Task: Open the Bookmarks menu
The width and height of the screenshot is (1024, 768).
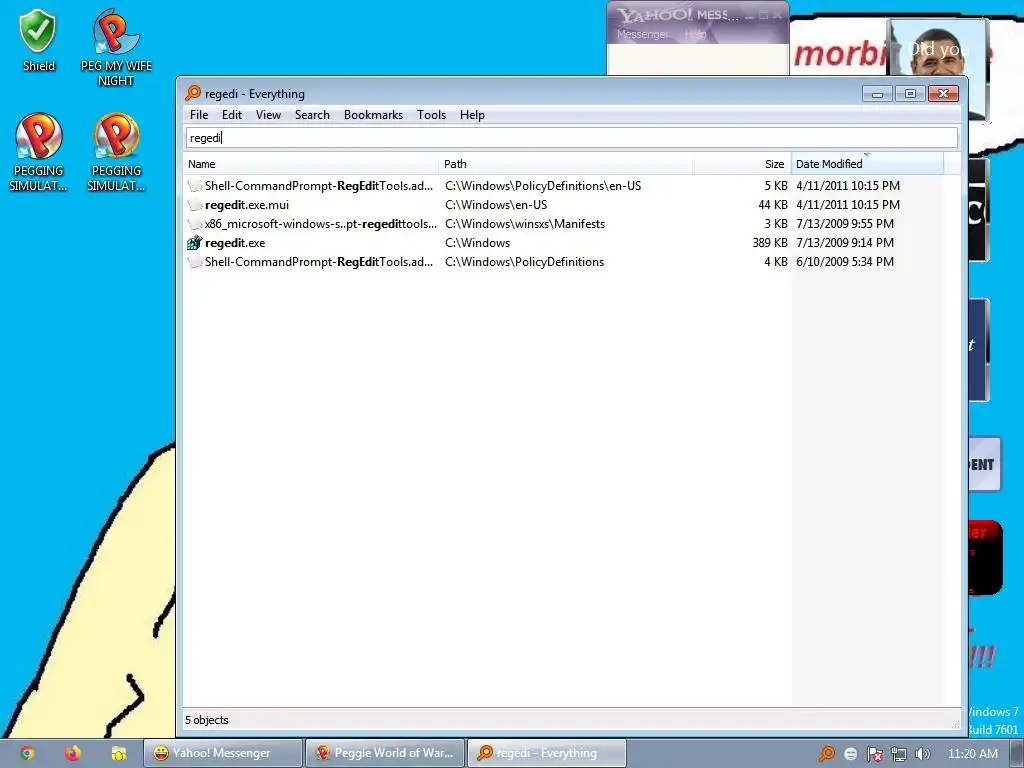Action: click(x=374, y=115)
